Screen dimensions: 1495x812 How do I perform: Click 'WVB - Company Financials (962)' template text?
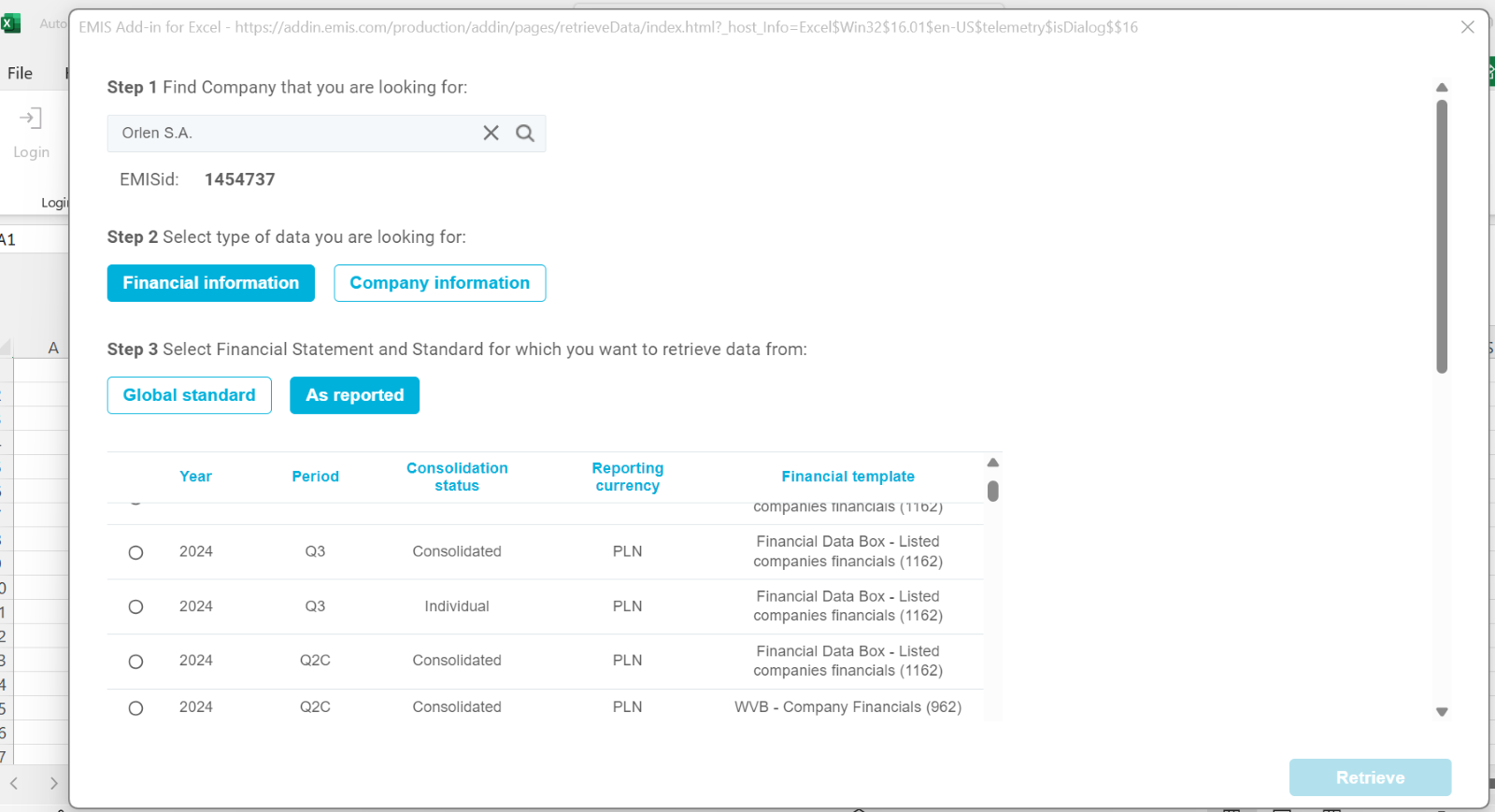pyautogui.click(x=848, y=707)
